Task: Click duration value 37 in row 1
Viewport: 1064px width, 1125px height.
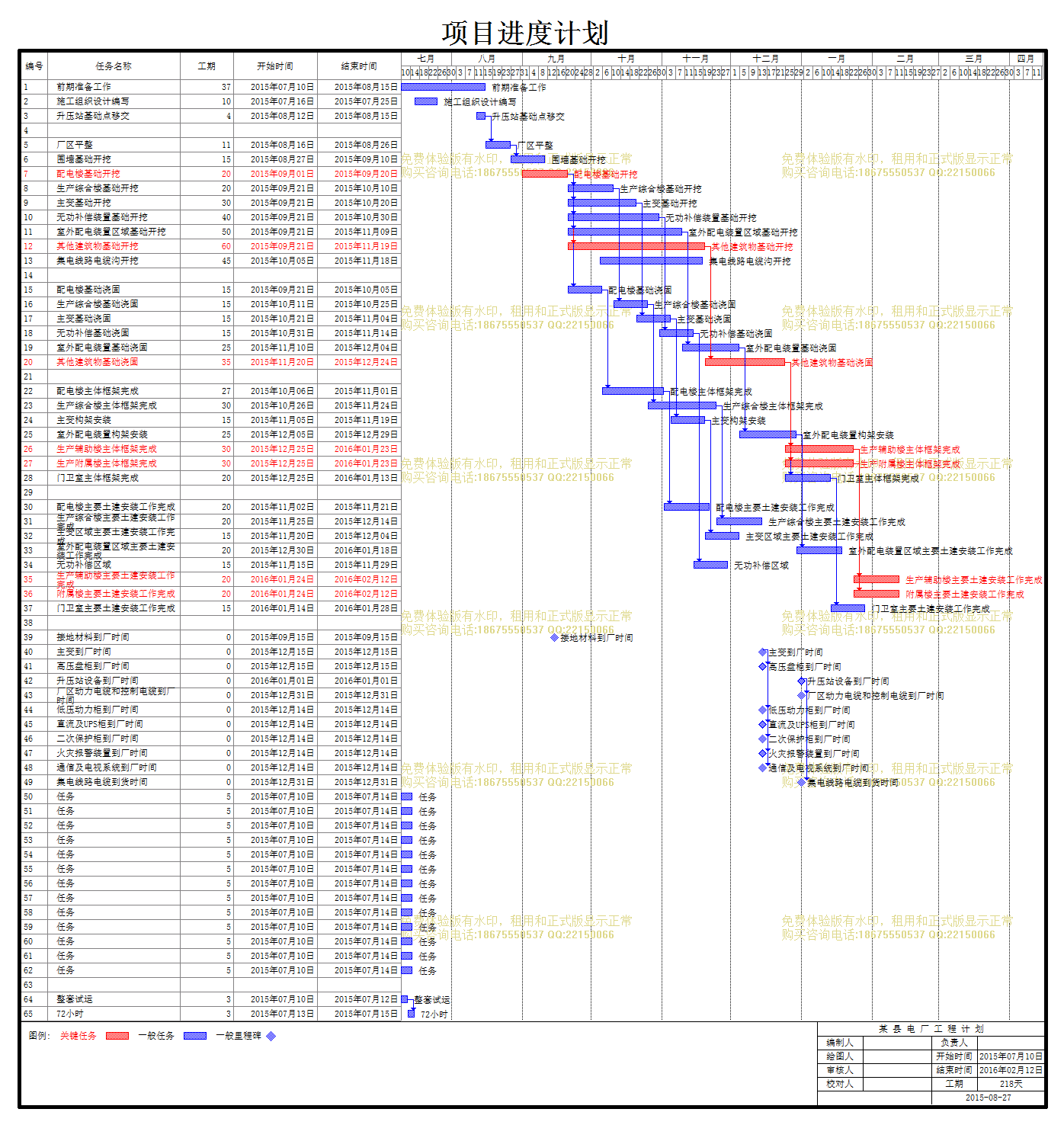Action: [226, 87]
